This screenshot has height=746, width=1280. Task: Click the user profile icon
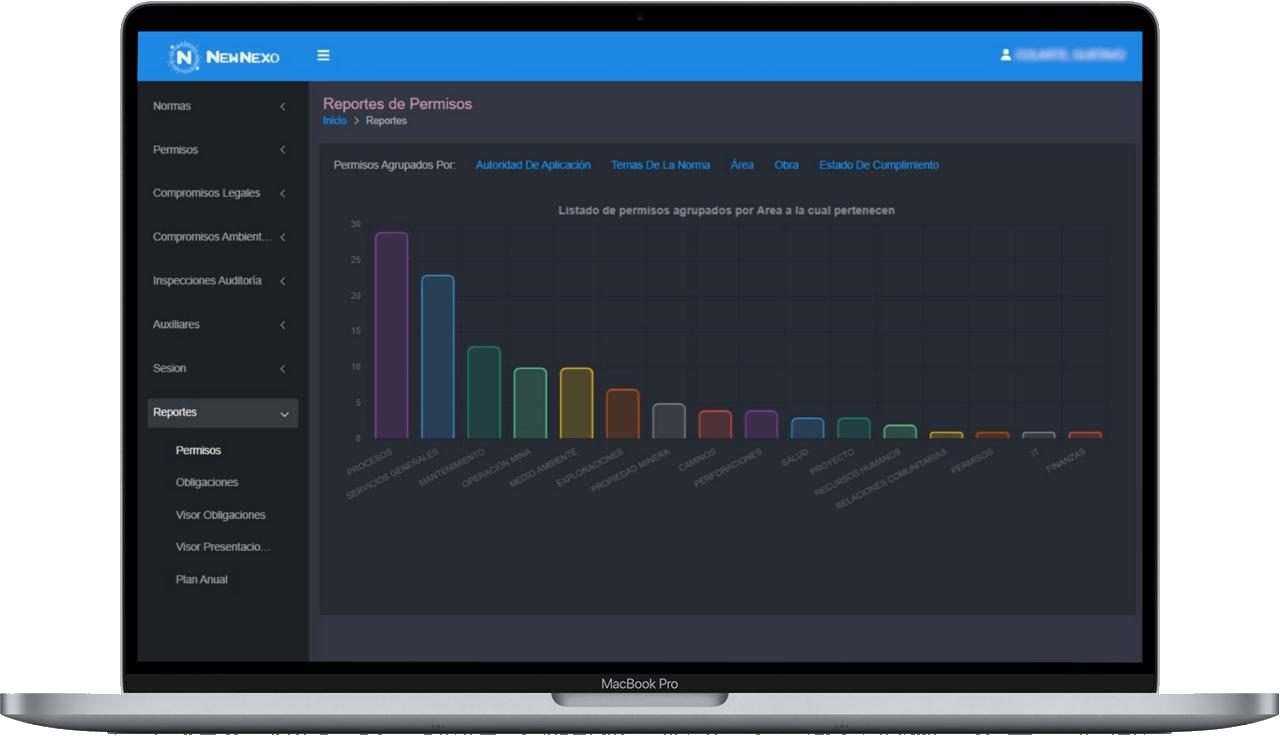click(x=1006, y=55)
